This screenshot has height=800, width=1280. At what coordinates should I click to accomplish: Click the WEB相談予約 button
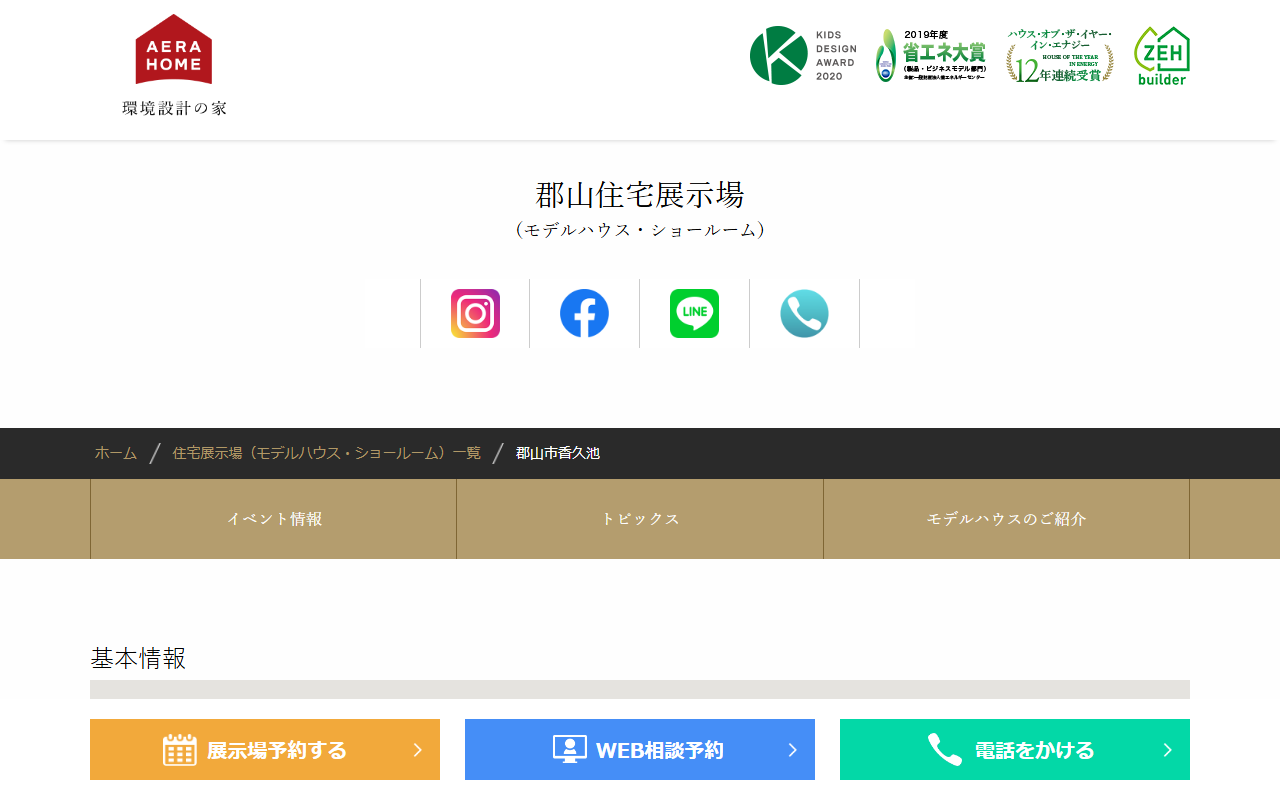(x=640, y=750)
